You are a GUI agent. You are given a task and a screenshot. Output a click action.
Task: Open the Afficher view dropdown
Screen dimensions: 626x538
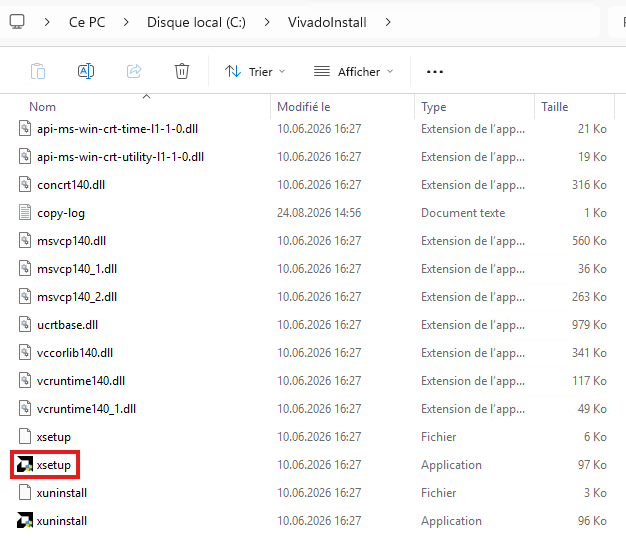click(x=354, y=72)
